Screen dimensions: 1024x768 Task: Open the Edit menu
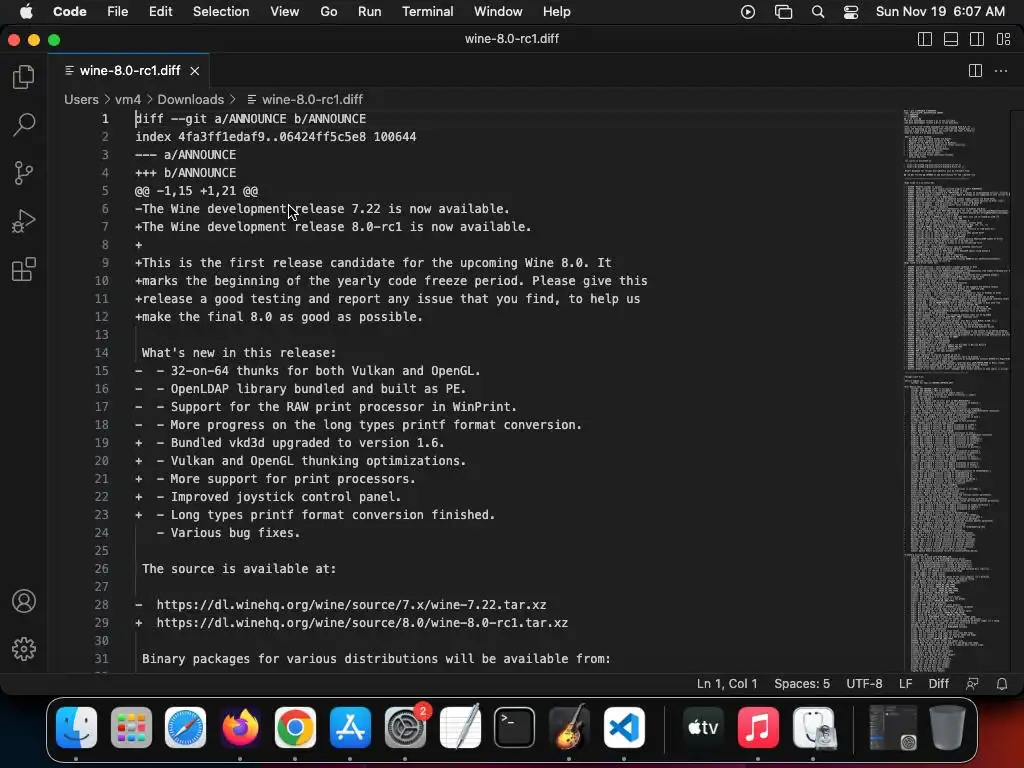pos(160,12)
